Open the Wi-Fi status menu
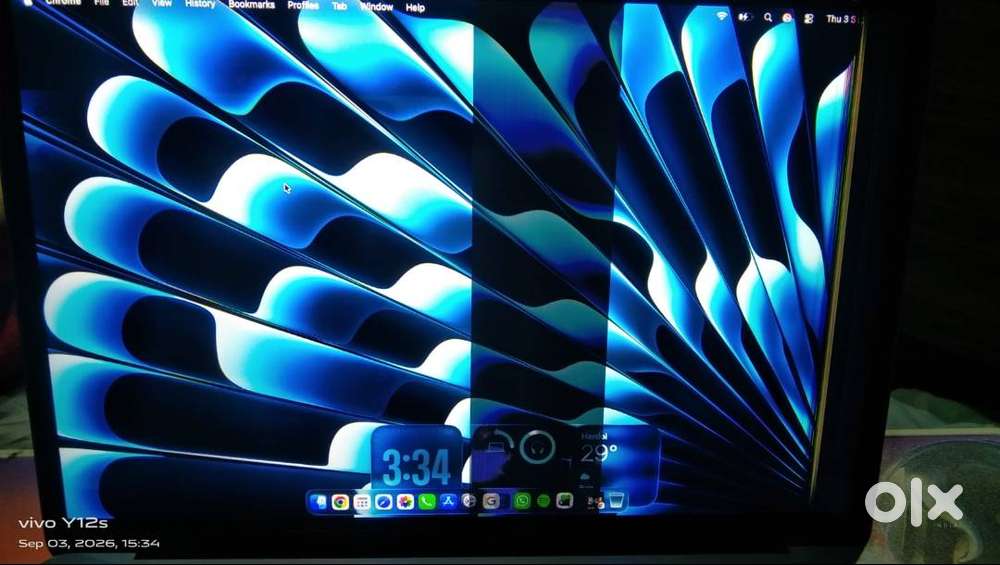The width and height of the screenshot is (1000, 565). click(721, 17)
